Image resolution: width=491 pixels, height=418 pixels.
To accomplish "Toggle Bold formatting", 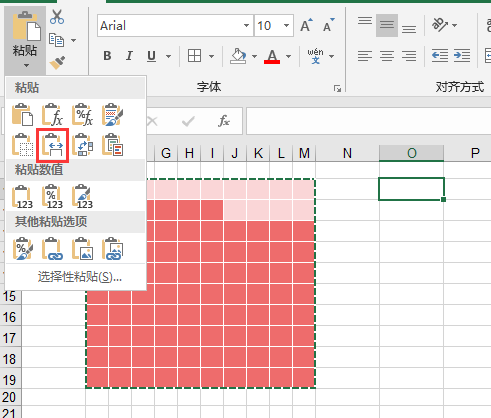I will 107,56.
